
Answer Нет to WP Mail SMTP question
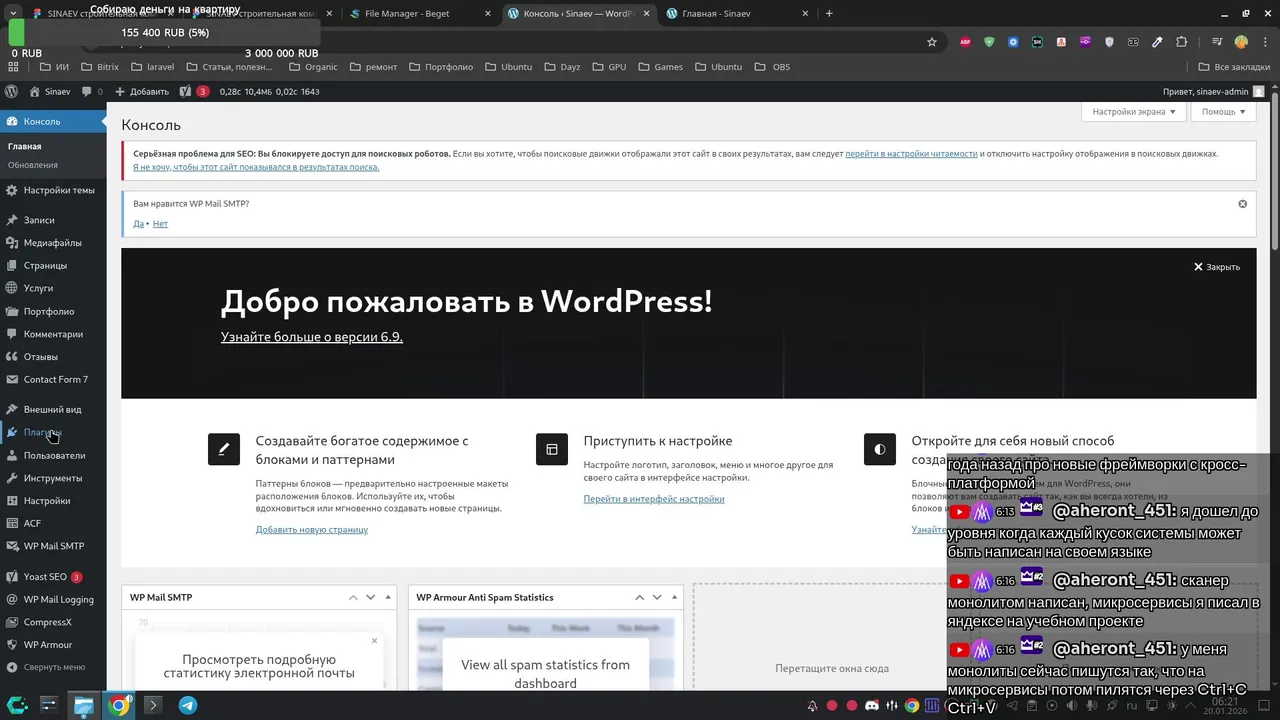(160, 224)
